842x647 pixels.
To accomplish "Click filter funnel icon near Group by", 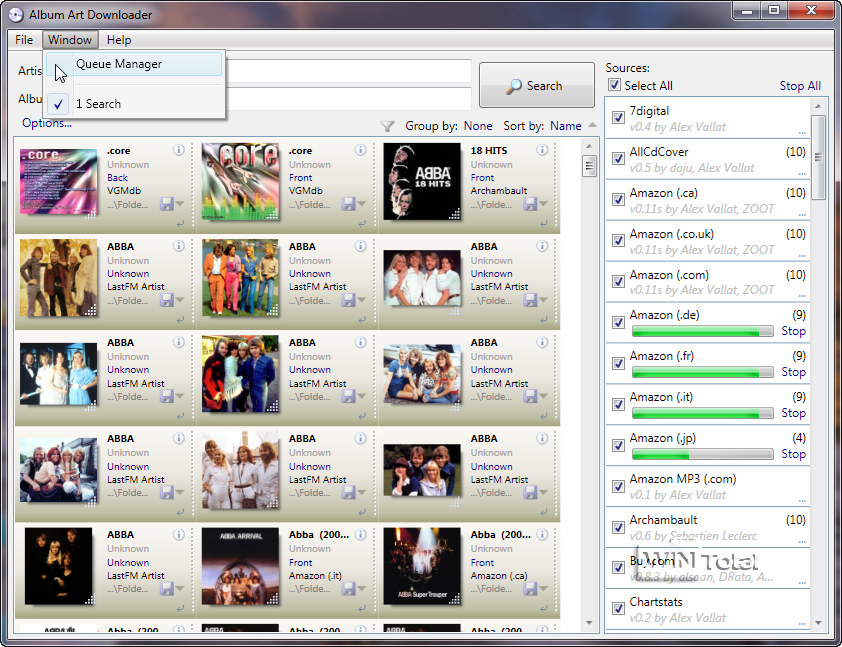I will 387,126.
